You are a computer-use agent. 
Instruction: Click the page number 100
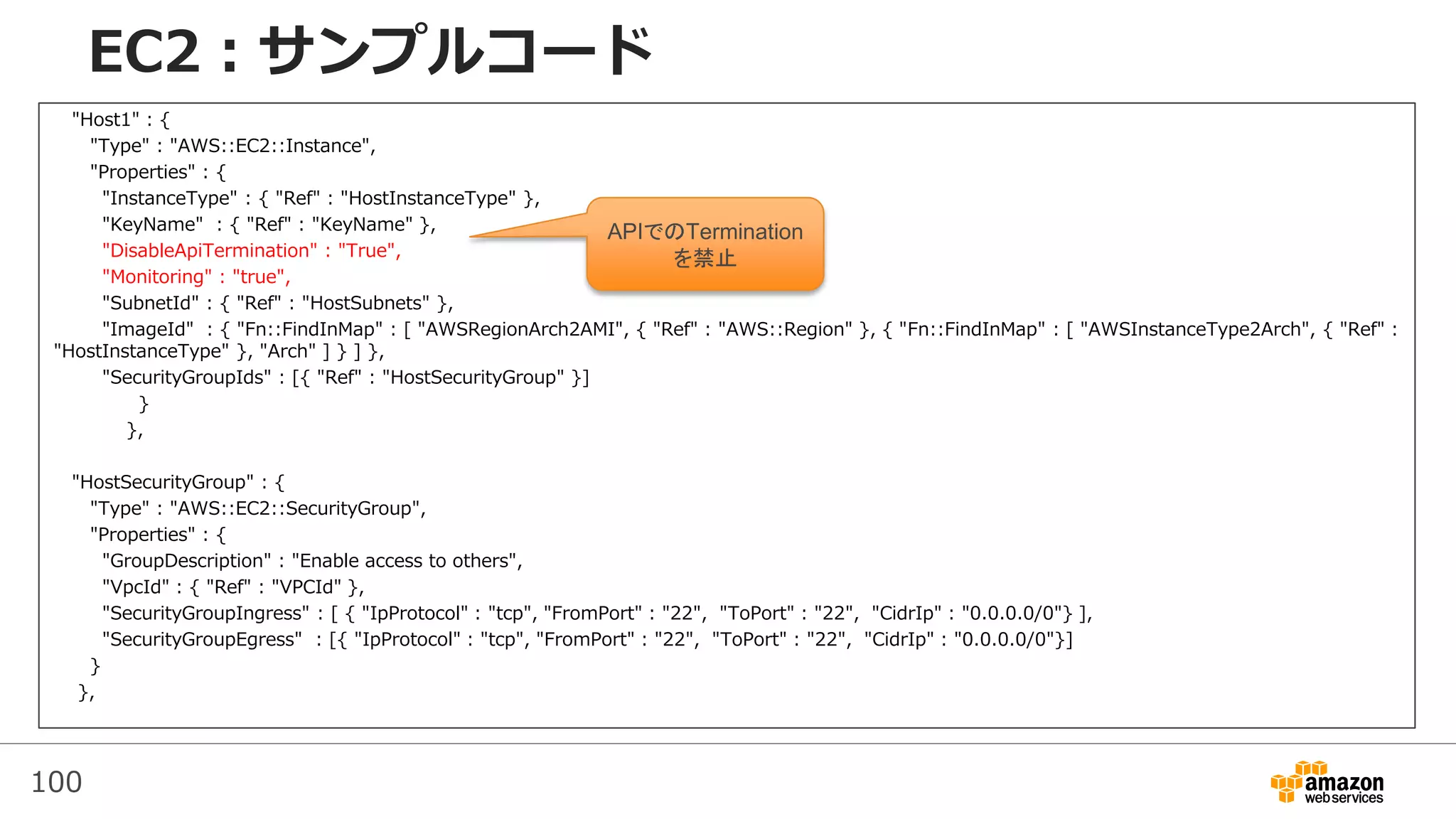coord(57,782)
